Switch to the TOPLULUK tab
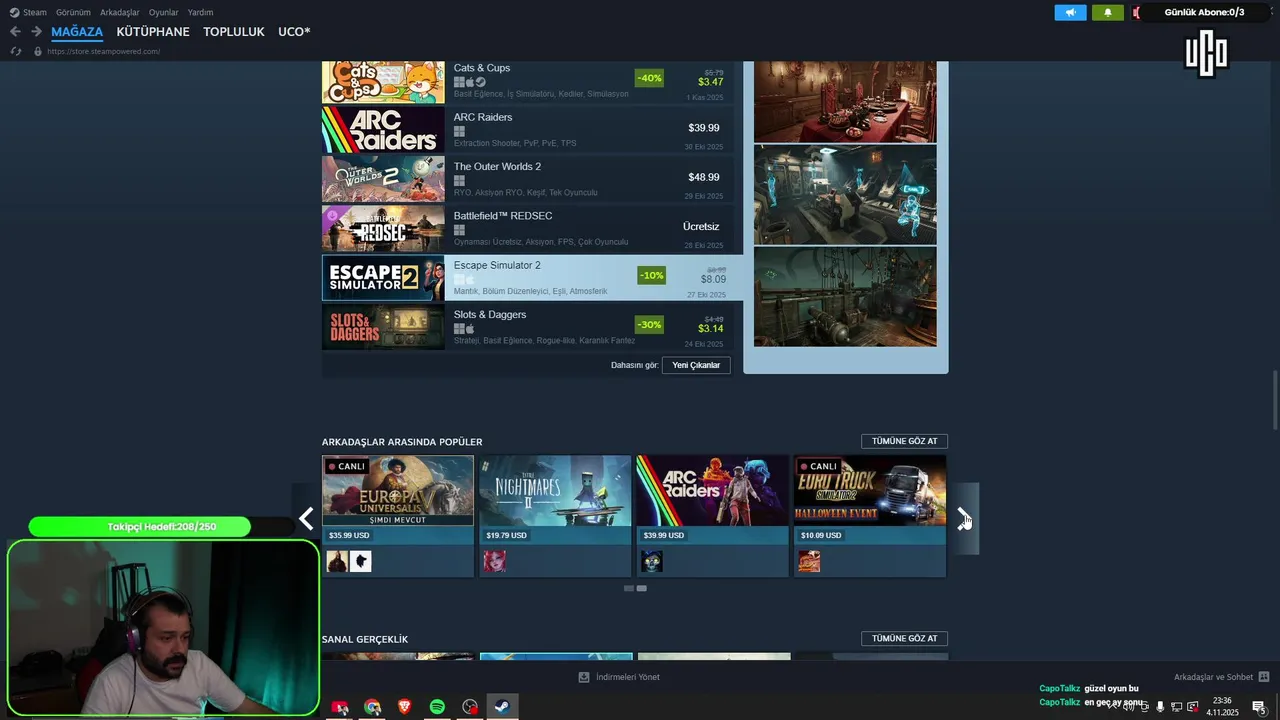This screenshot has height=720, width=1280. click(234, 32)
